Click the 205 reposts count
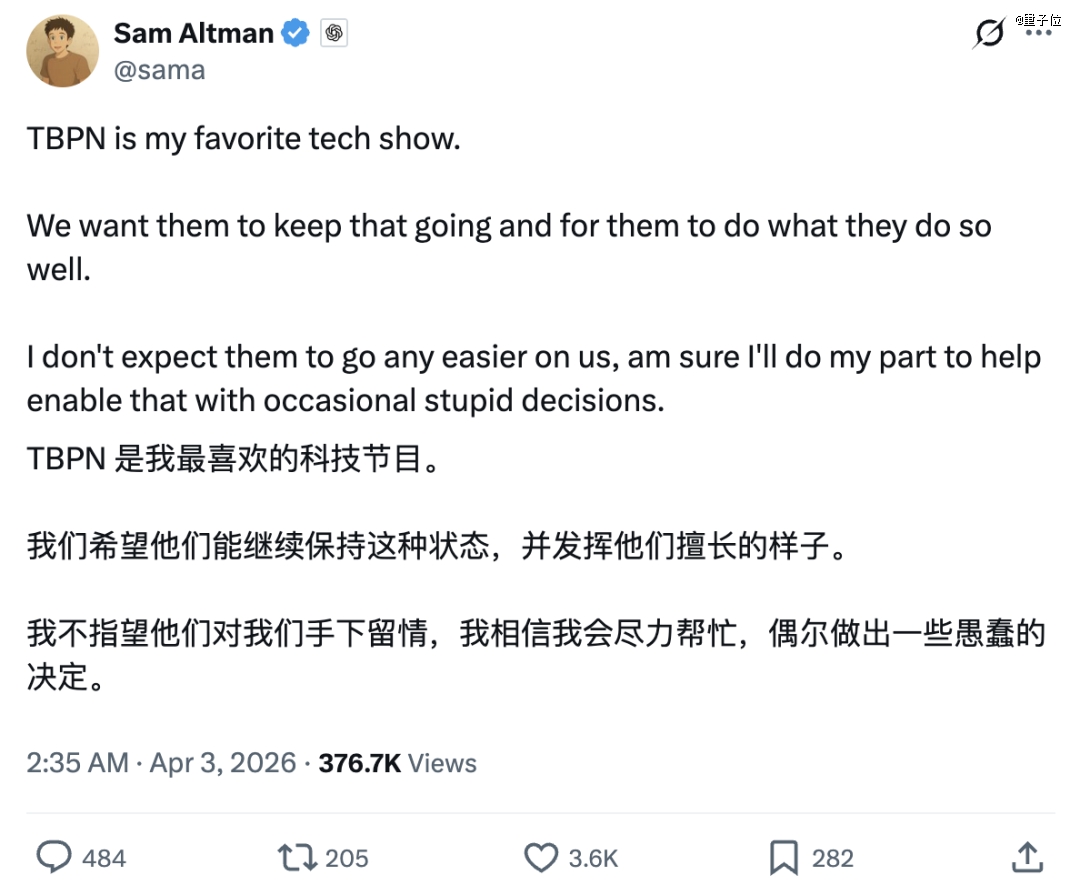 (x=347, y=858)
